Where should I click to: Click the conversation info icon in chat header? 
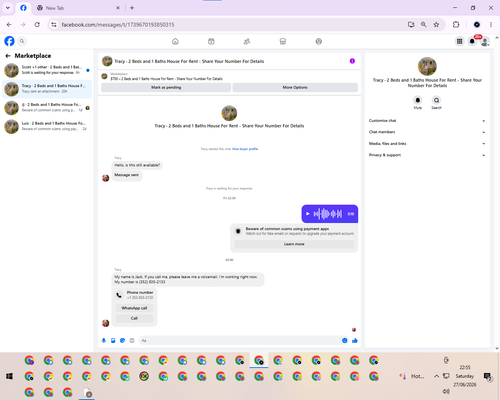click(352, 61)
